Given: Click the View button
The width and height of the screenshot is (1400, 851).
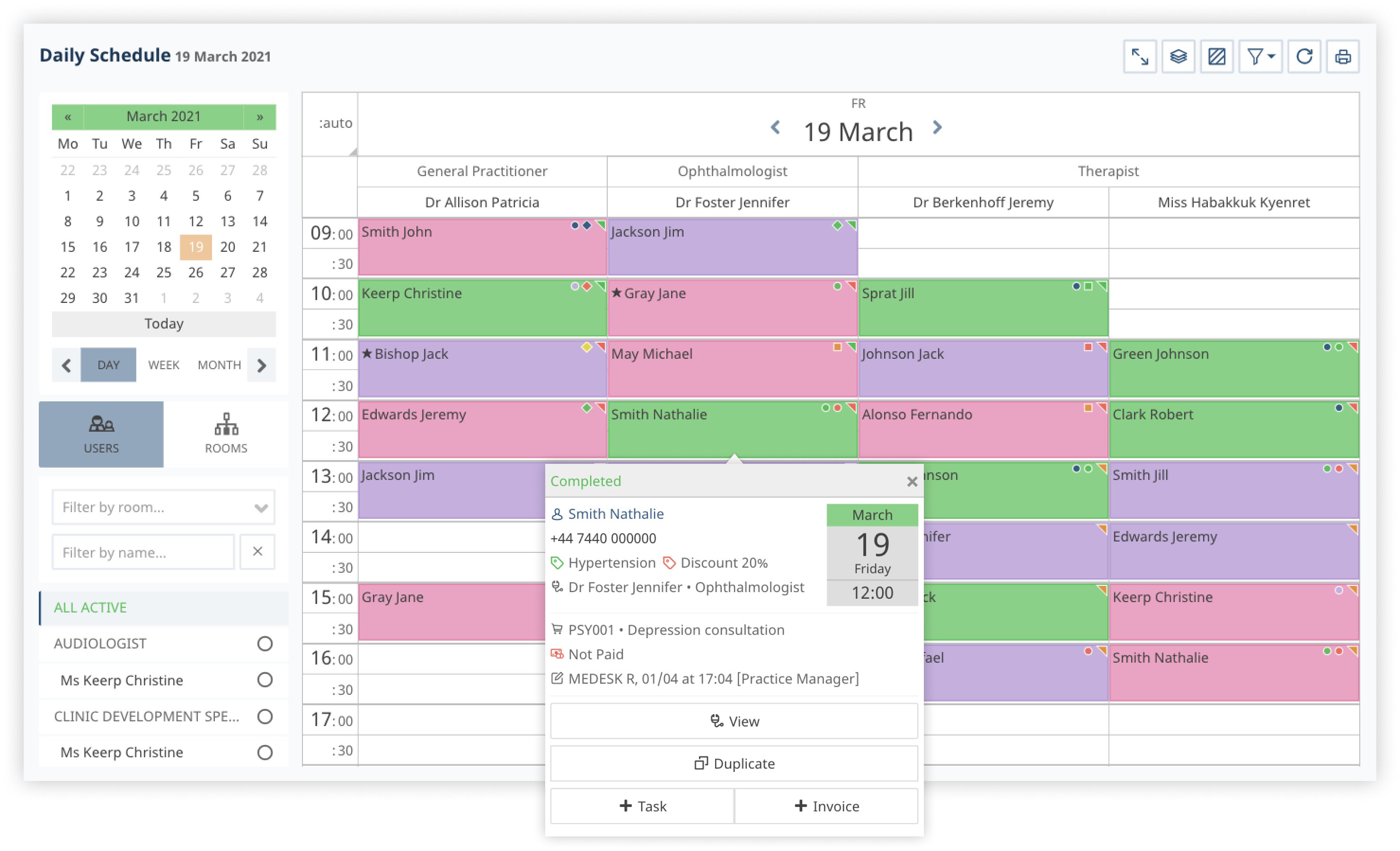Looking at the screenshot, I should click(x=734, y=721).
